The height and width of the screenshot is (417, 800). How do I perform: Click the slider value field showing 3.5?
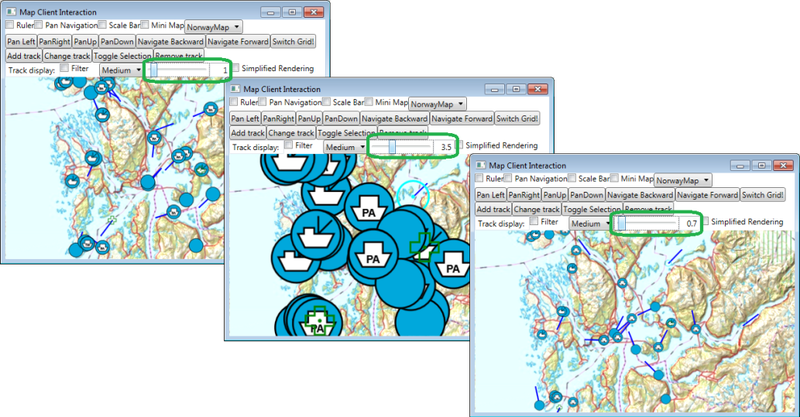445,147
